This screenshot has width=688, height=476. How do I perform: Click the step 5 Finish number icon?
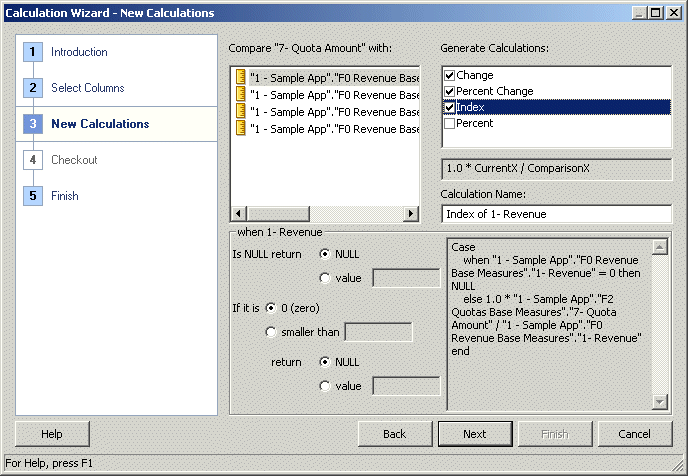[33, 196]
